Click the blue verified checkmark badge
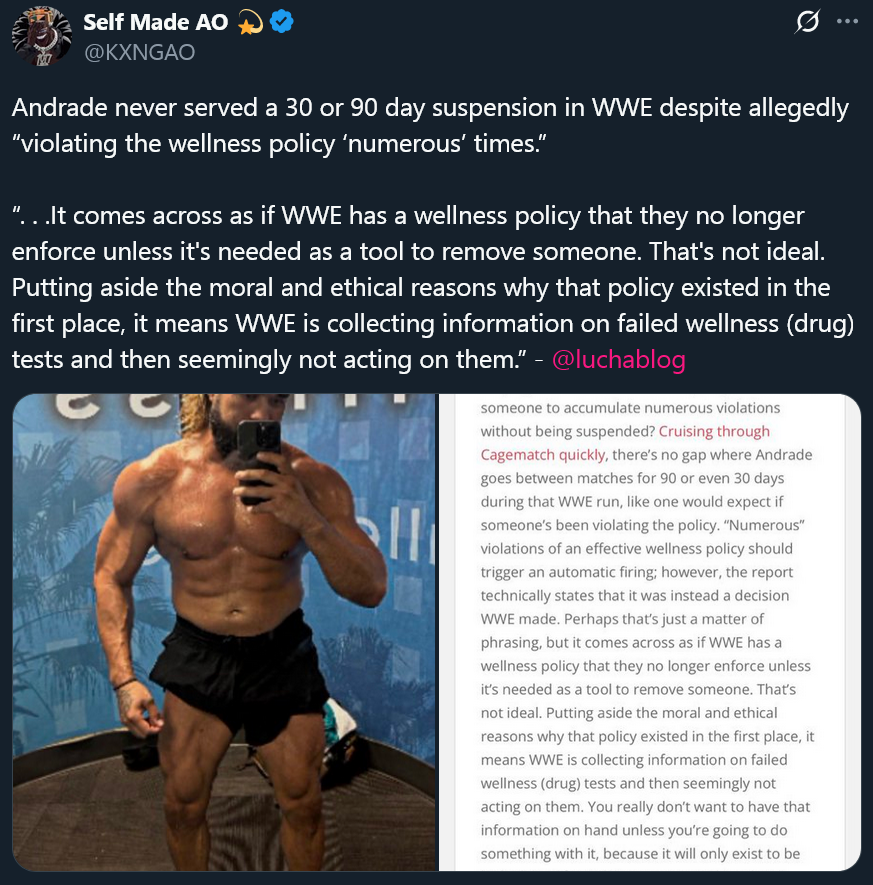This screenshot has height=885, width=873. coord(281,22)
